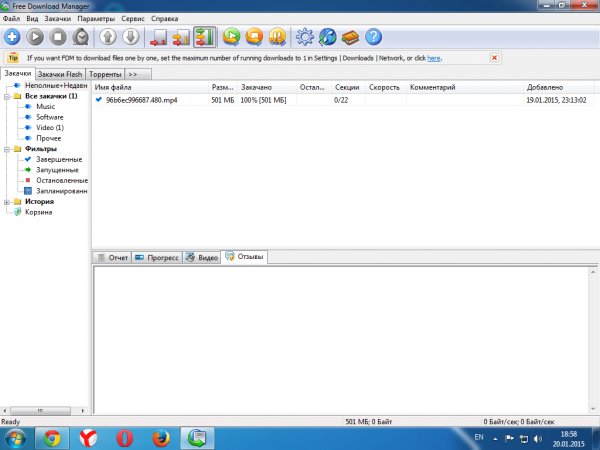600x450 pixels.
Task: Sort by Закачано column header
Action: 267,87
